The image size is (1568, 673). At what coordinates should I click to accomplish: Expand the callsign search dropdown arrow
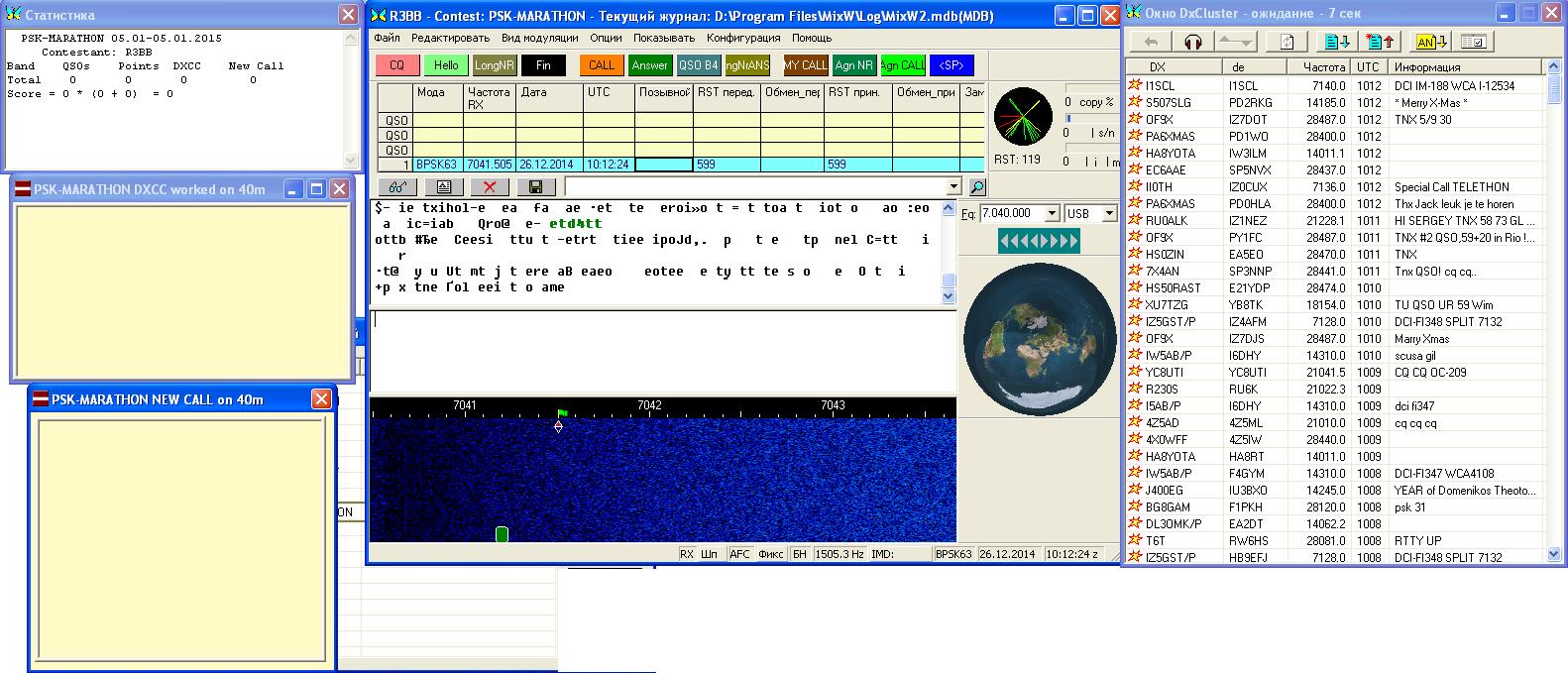point(953,186)
